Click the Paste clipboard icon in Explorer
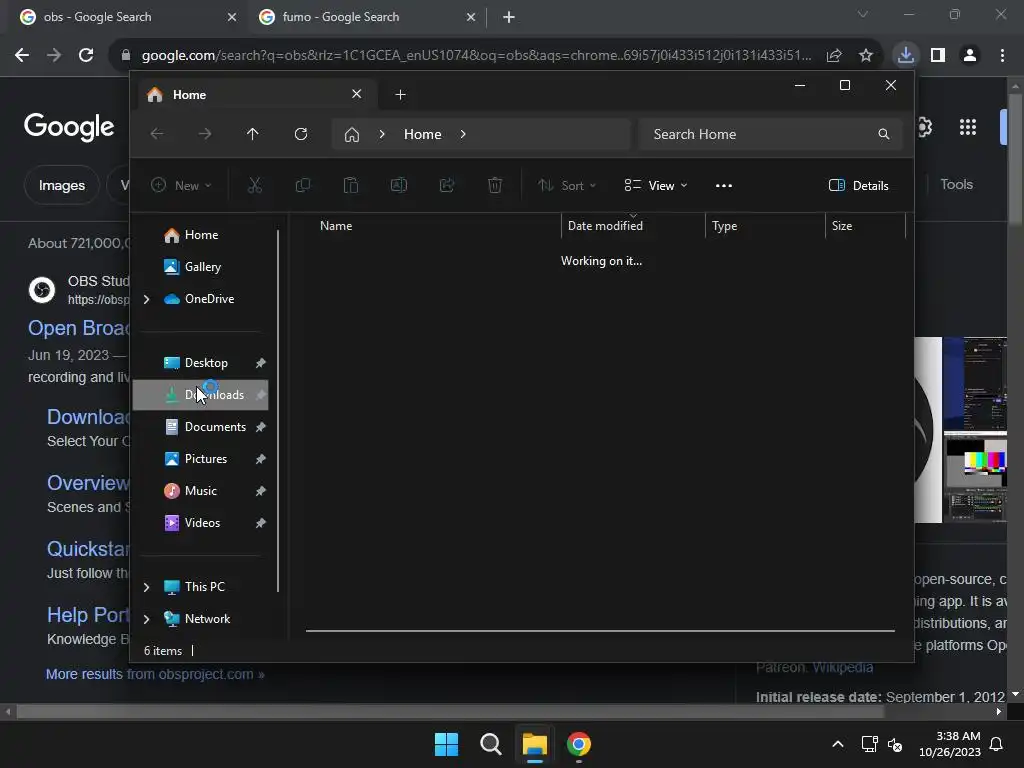 click(351, 185)
